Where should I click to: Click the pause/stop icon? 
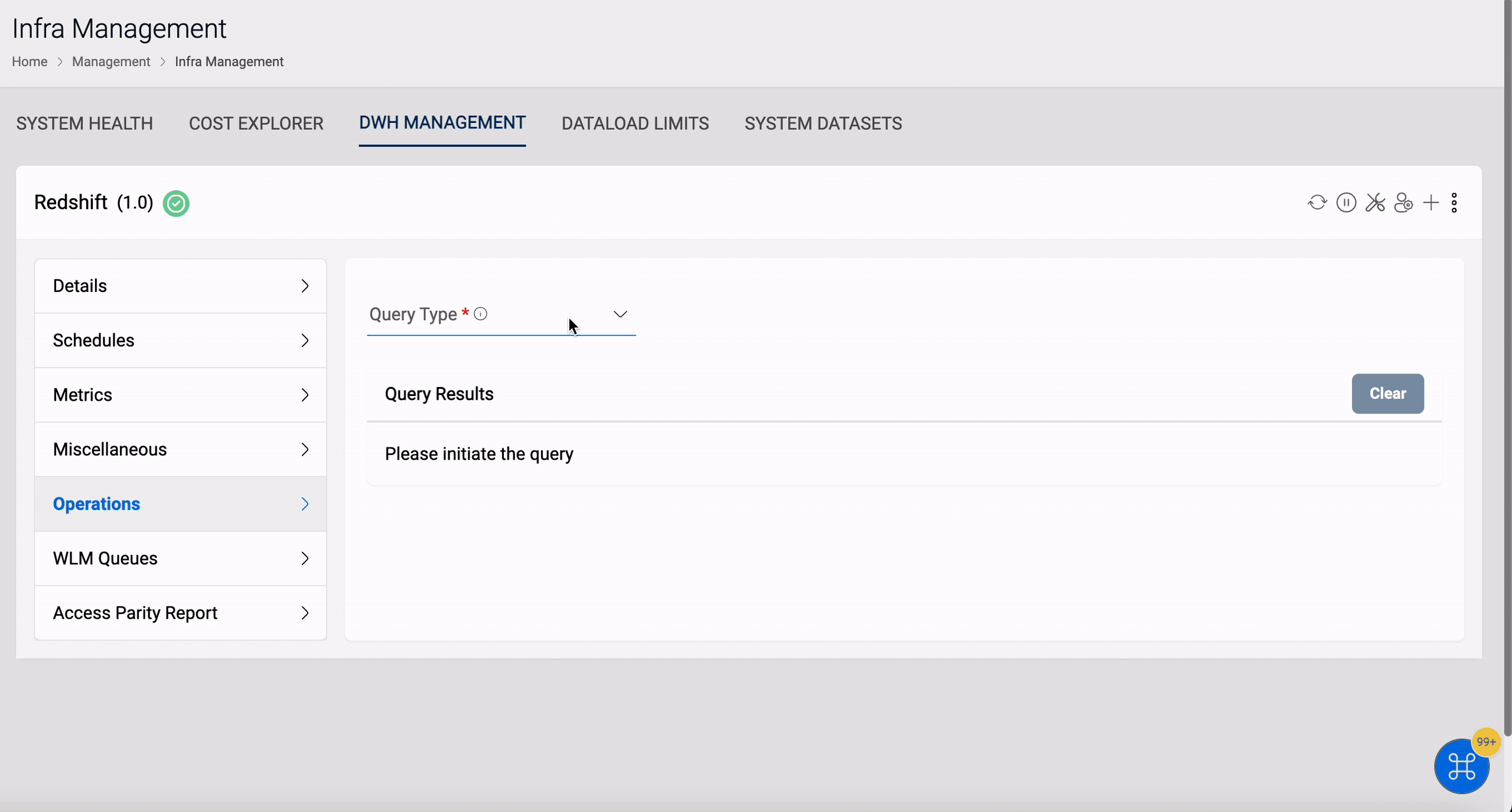click(x=1346, y=203)
